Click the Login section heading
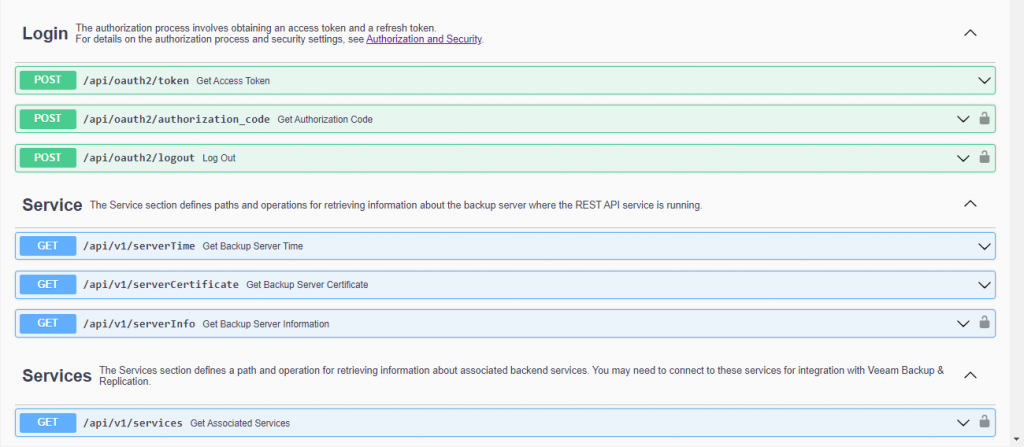 (45, 34)
